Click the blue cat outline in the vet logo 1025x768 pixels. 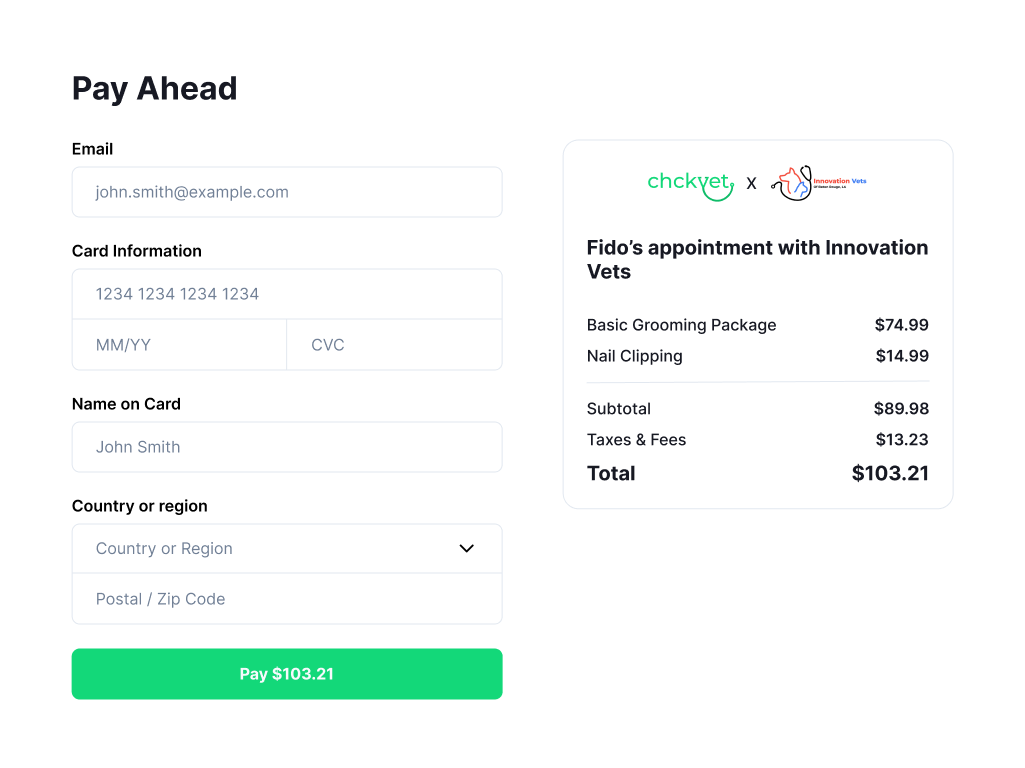click(x=801, y=190)
